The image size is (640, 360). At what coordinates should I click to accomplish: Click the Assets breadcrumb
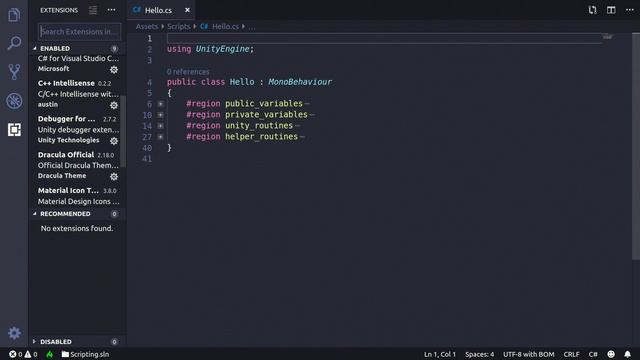pos(147,27)
